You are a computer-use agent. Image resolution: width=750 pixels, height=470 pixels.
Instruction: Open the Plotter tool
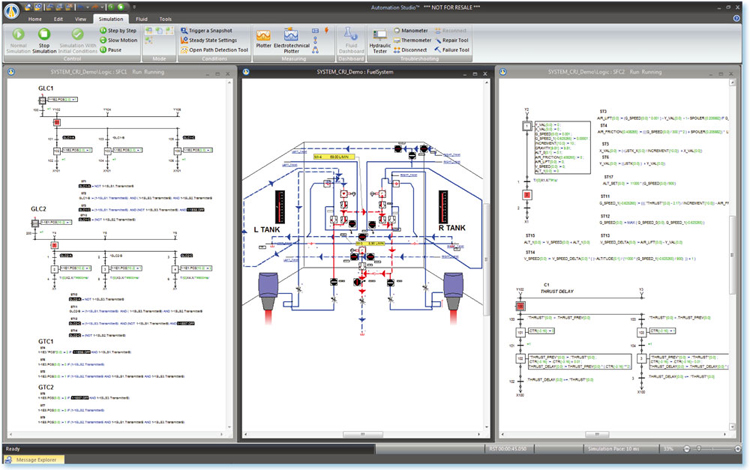click(x=263, y=39)
